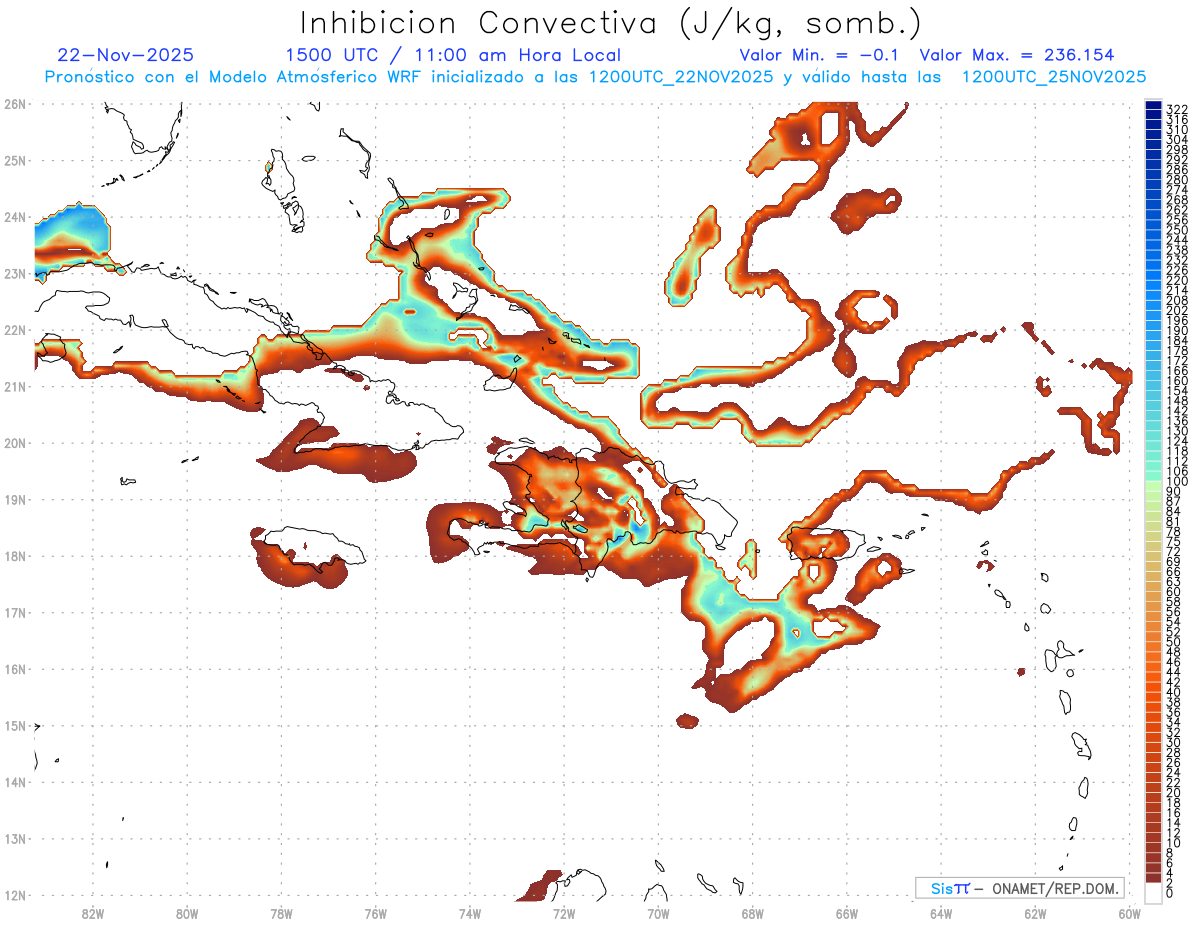
Task: Click the 17N latitude label
Action: click(x=14, y=612)
